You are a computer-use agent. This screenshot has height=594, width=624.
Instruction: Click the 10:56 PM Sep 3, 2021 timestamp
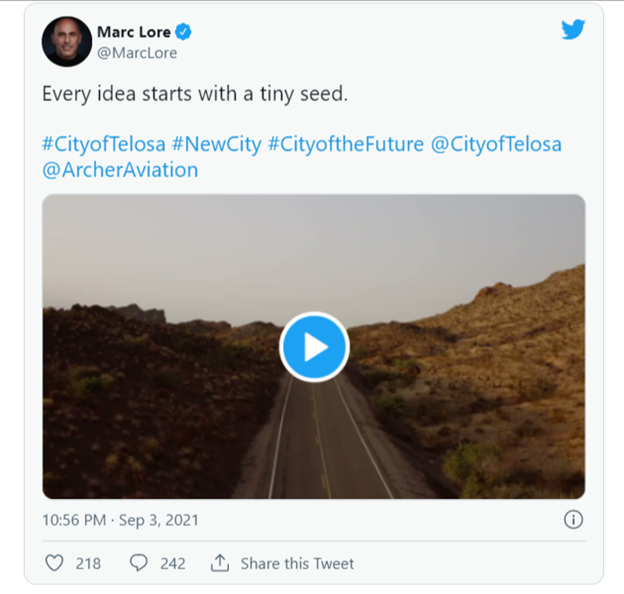coord(120,520)
